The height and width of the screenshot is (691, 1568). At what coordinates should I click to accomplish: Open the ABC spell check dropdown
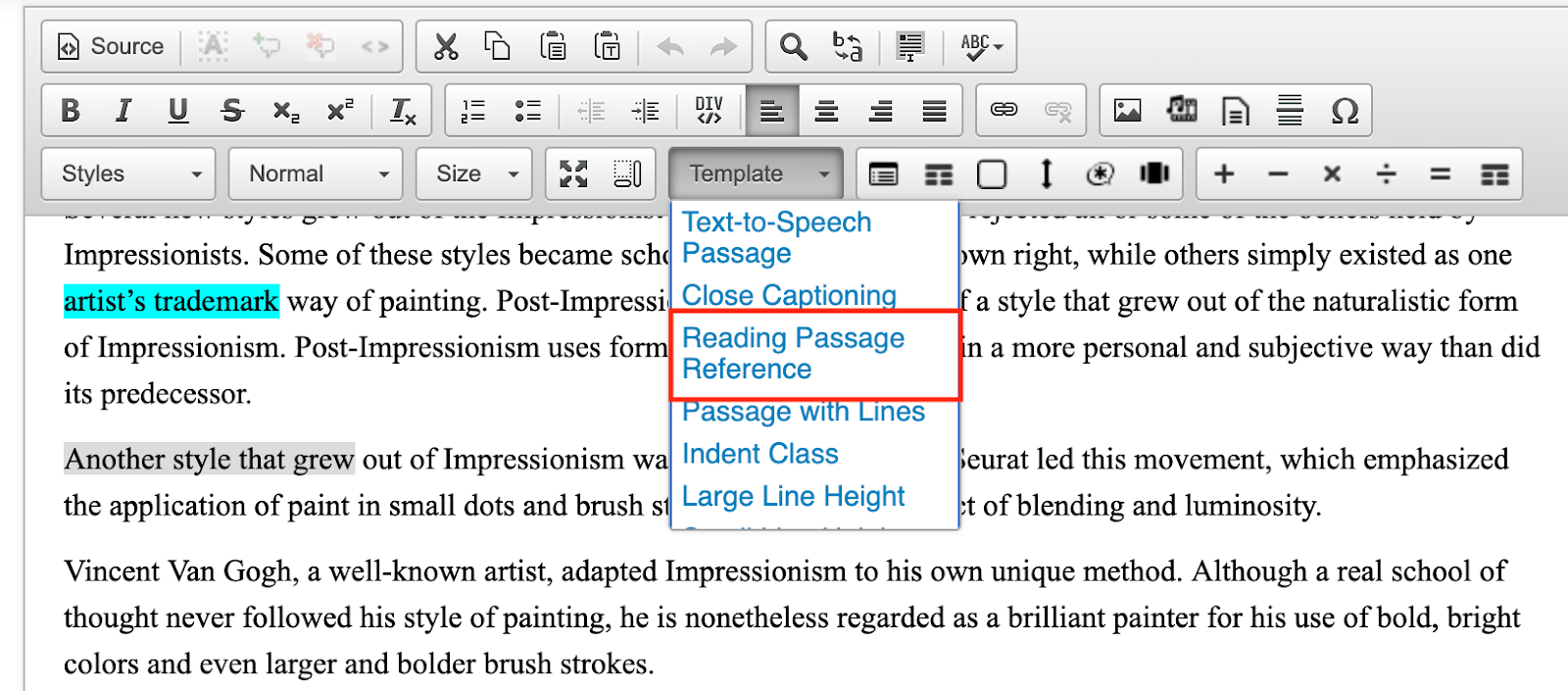click(x=981, y=46)
